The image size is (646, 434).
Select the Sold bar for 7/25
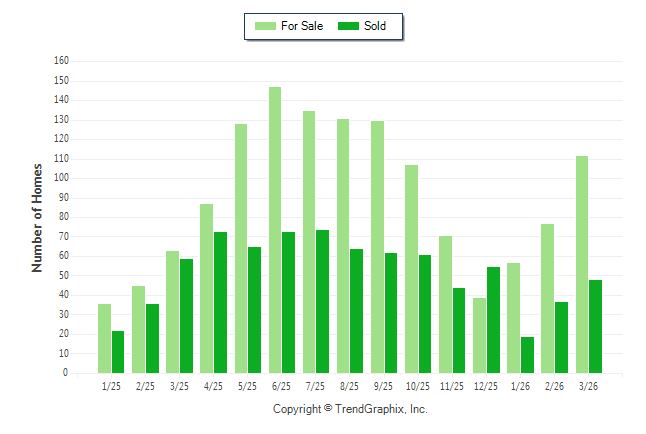pos(322,301)
